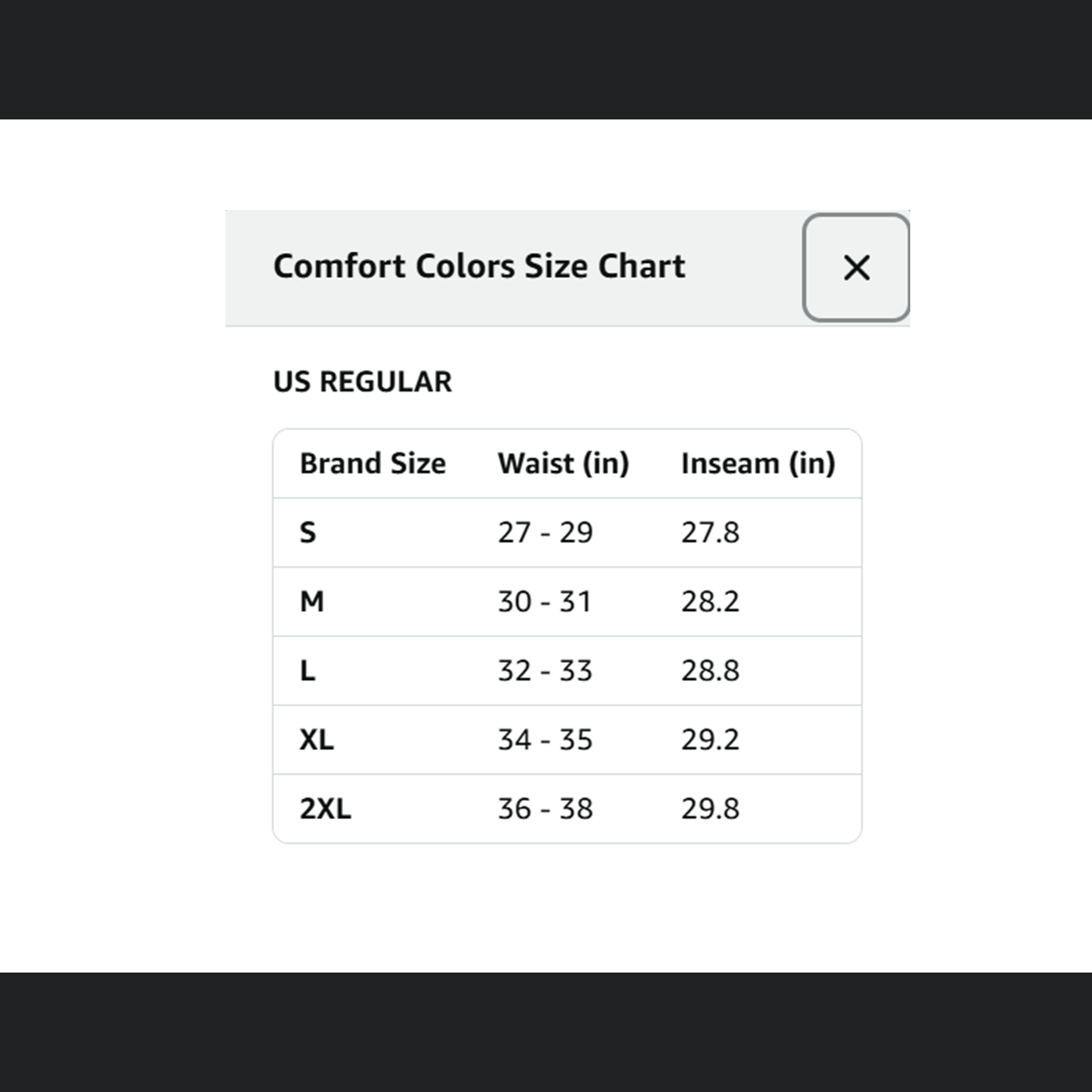The image size is (1092, 1092).
Task: Click the 32 - 33 waist range
Action: pyautogui.click(x=545, y=671)
